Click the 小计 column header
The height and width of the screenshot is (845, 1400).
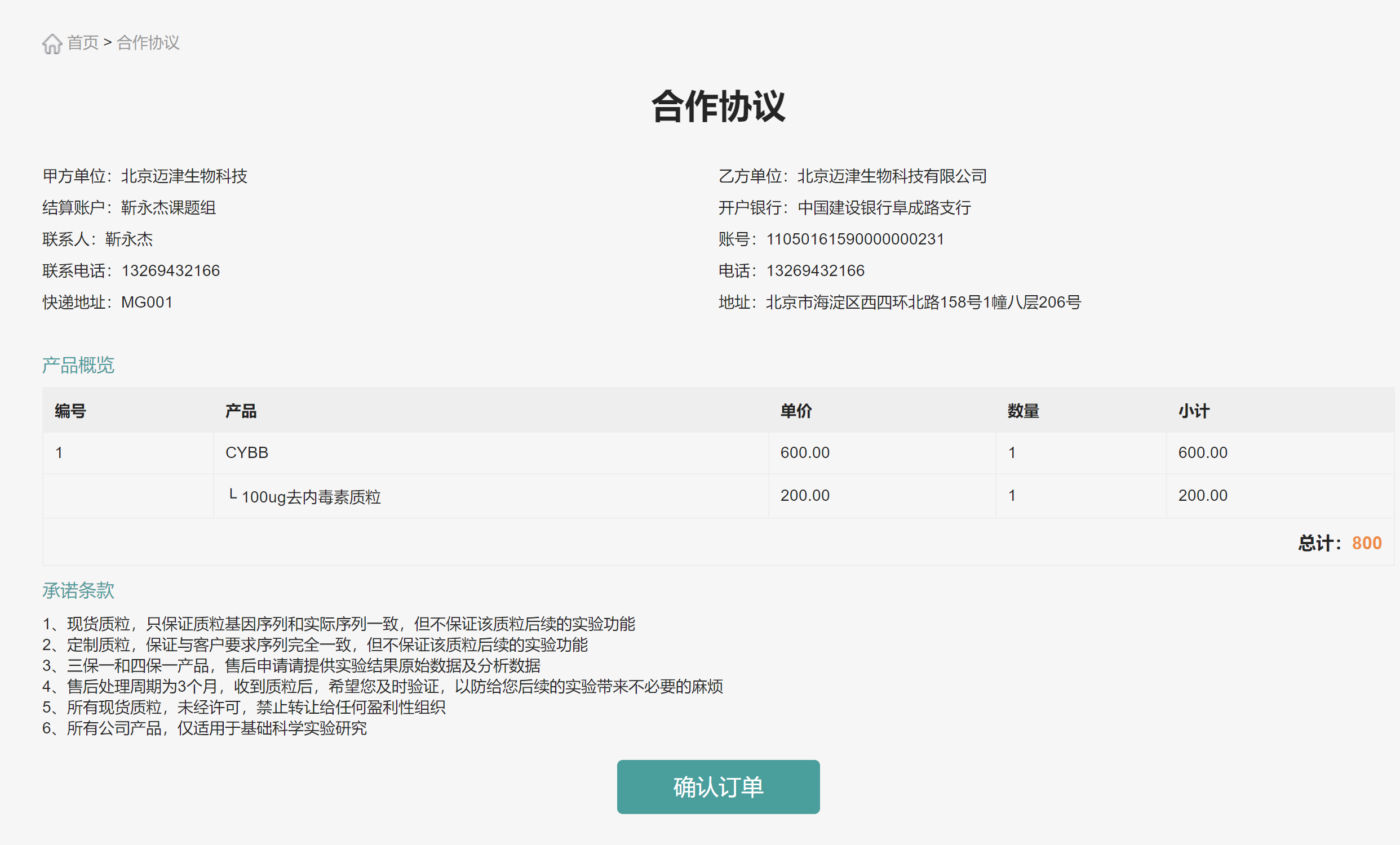coord(1194,411)
